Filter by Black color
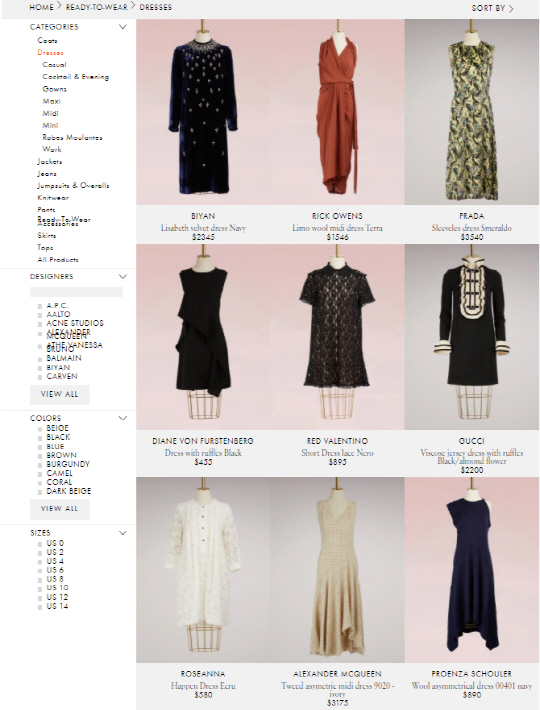The width and height of the screenshot is (540, 710). tap(58, 437)
